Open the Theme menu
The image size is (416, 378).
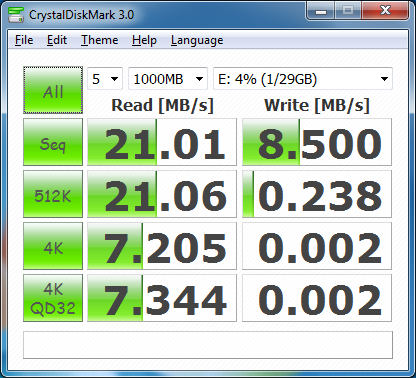pos(99,40)
